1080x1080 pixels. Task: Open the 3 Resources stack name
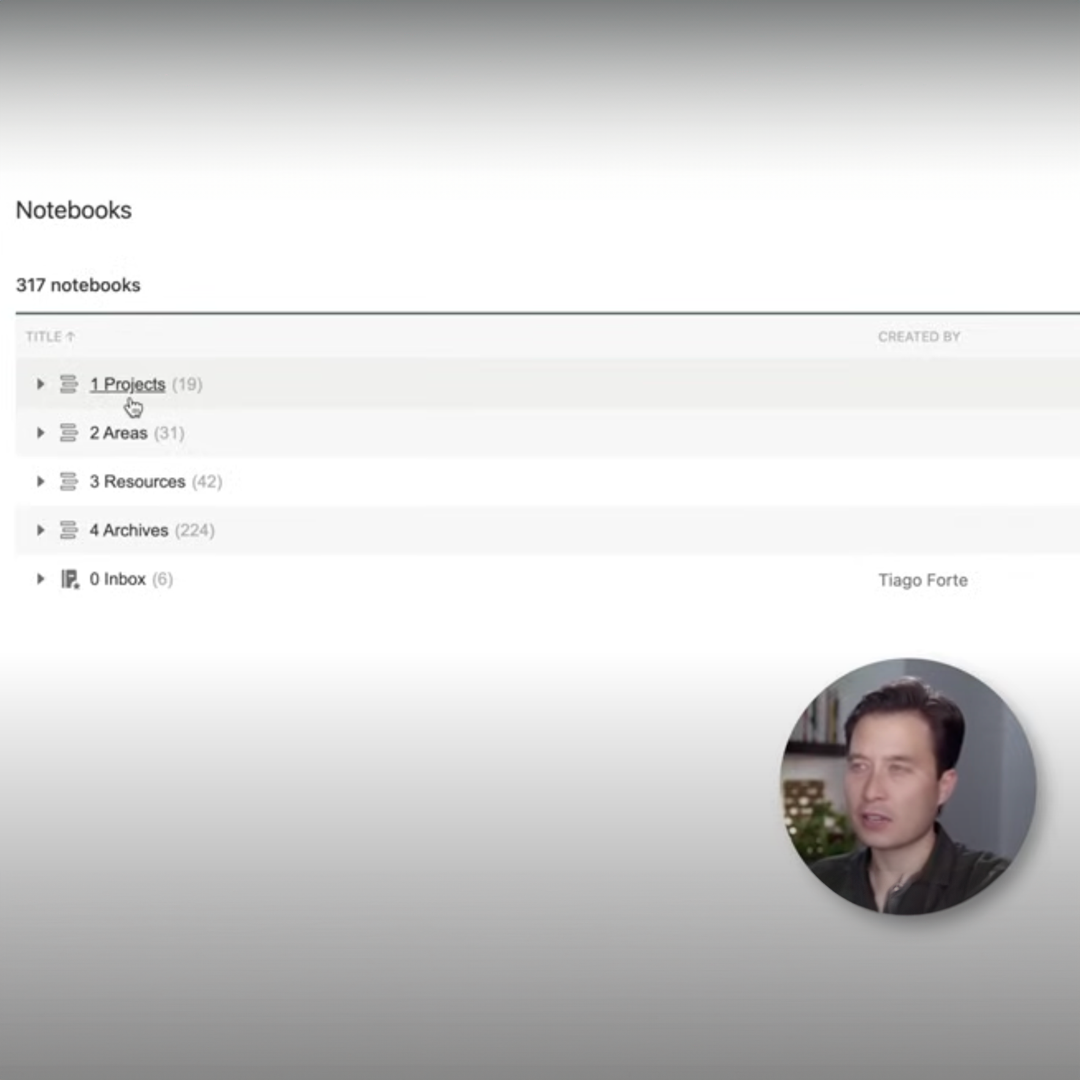click(137, 482)
